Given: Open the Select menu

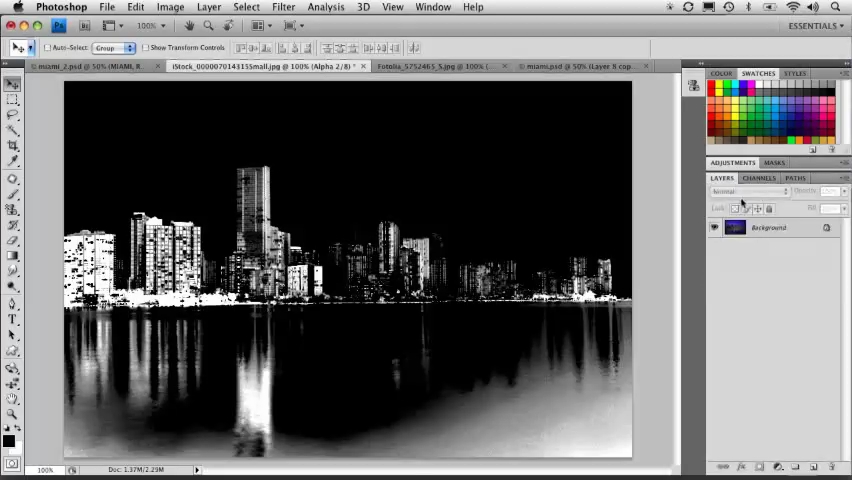Looking at the screenshot, I should tap(246, 7).
